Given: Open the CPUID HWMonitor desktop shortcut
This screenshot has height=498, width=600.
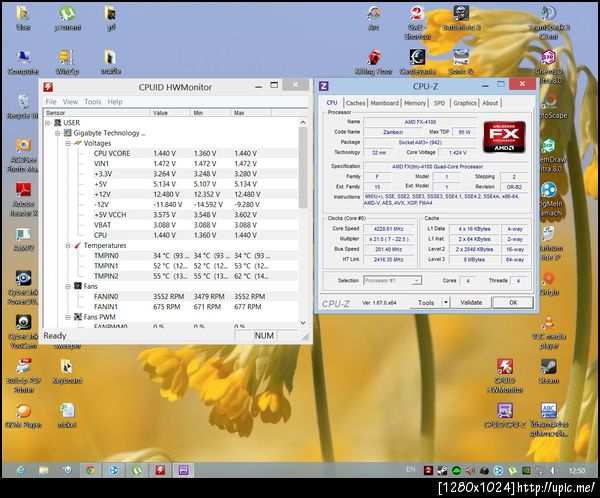Looking at the screenshot, I should click(505, 367).
